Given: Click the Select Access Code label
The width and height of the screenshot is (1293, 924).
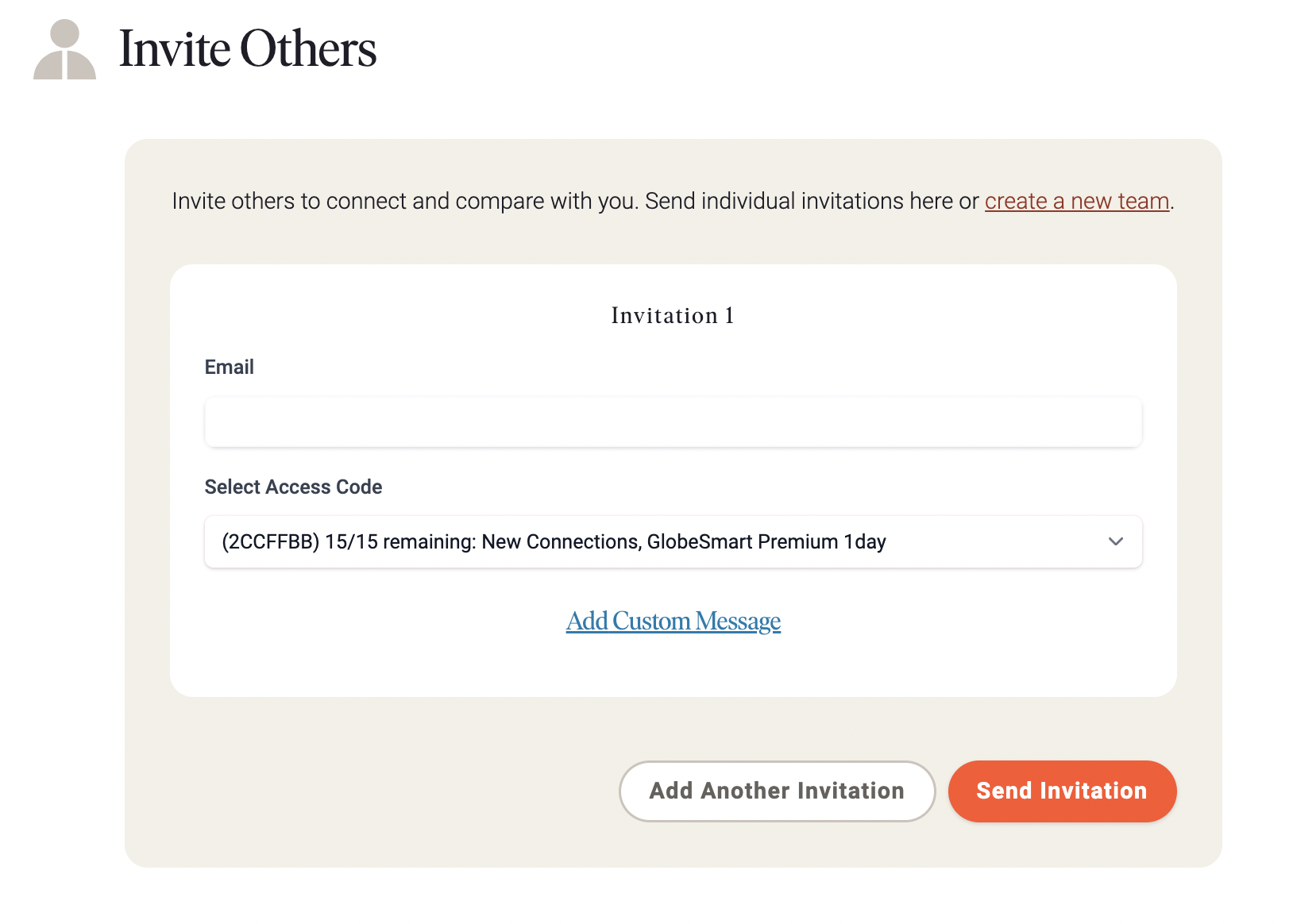Looking at the screenshot, I should pyautogui.click(x=293, y=487).
